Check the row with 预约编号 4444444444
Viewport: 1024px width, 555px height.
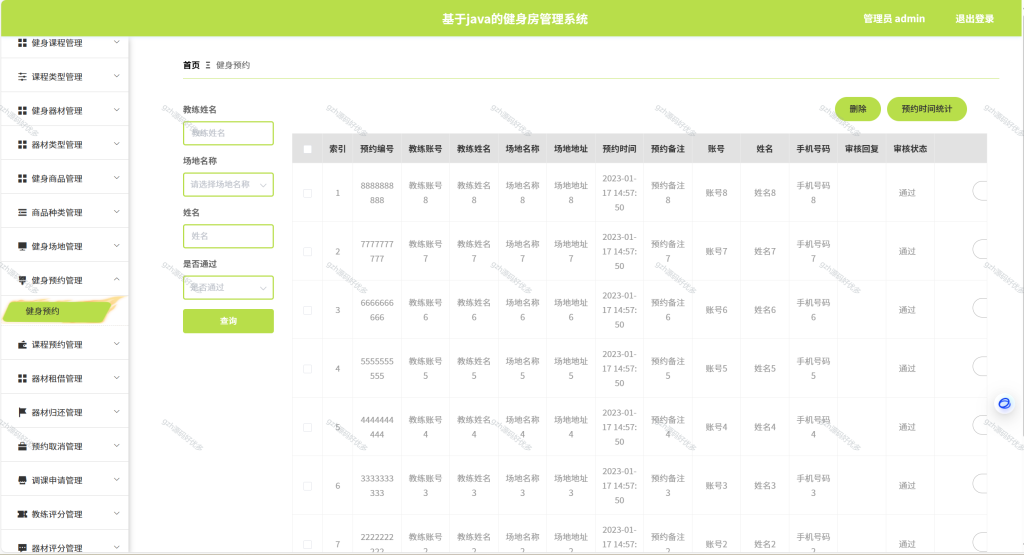[308, 428]
